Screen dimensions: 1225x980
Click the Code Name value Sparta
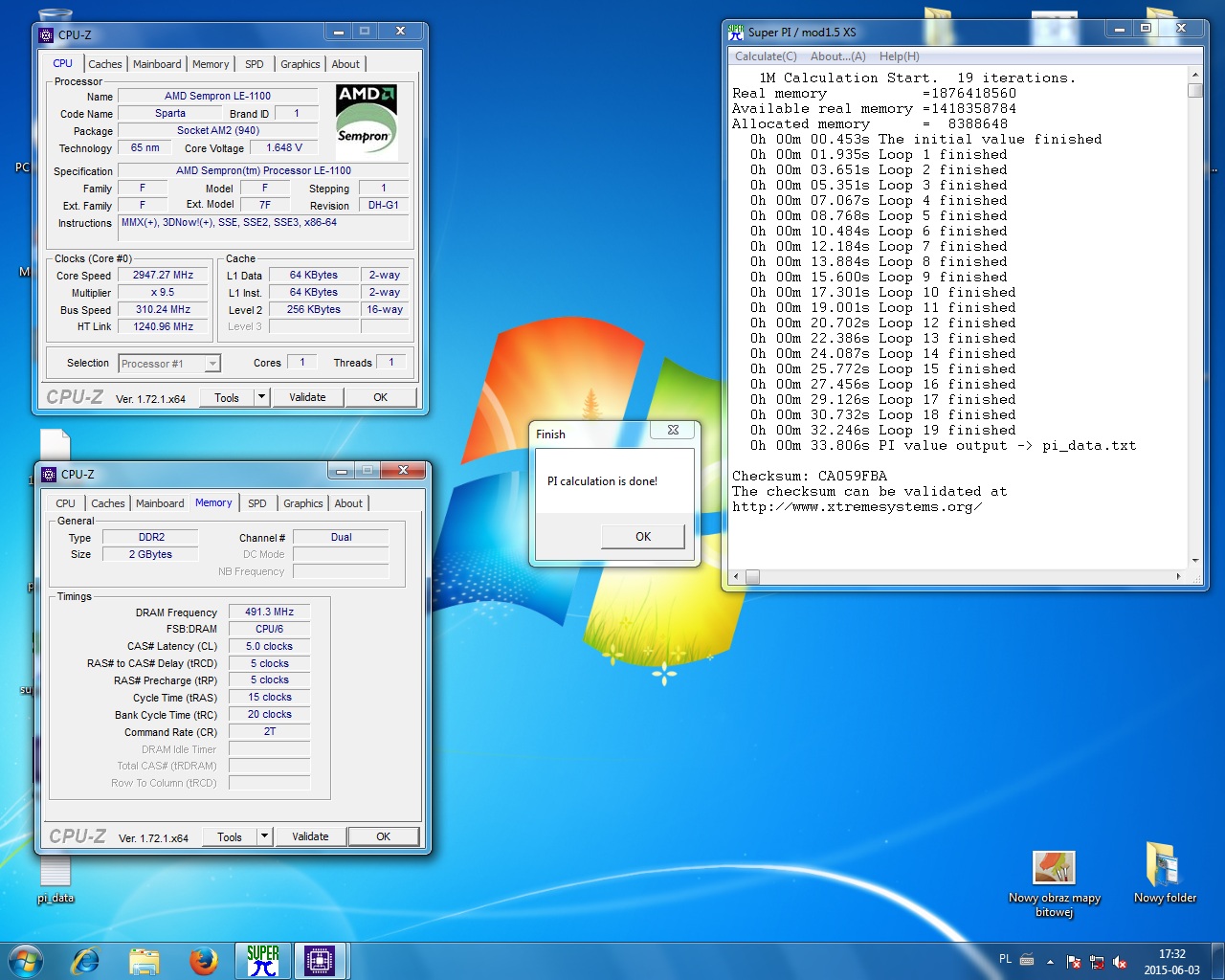point(170,113)
